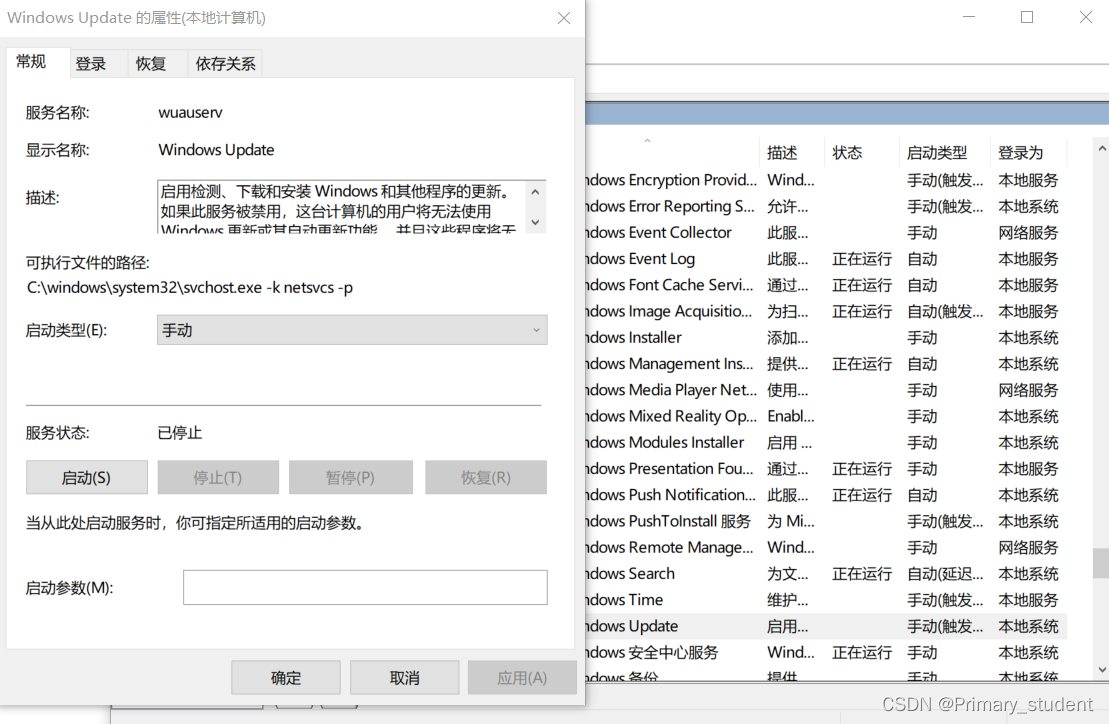The width and height of the screenshot is (1109, 724).
Task: Maximize the Services window
Action: pyautogui.click(x=1027, y=17)
